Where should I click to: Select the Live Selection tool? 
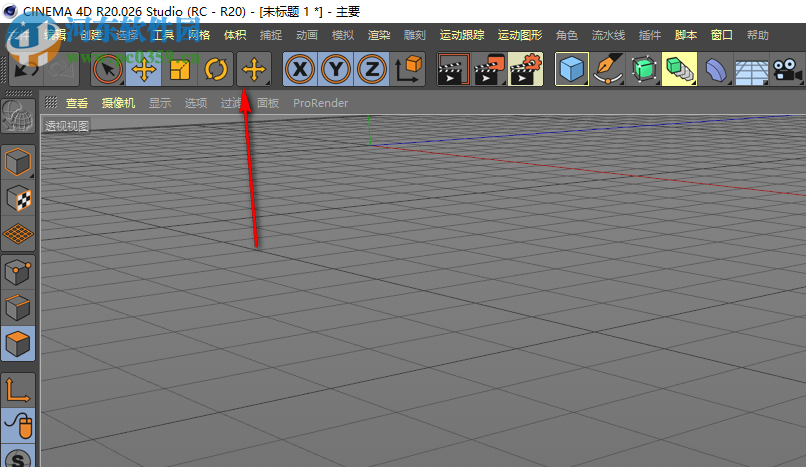108,69
